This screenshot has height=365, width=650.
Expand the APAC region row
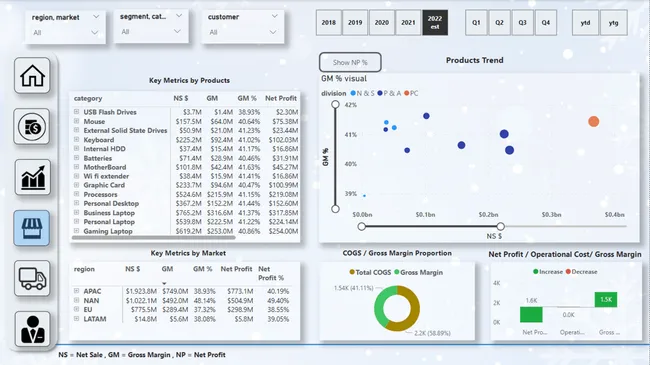76,291
